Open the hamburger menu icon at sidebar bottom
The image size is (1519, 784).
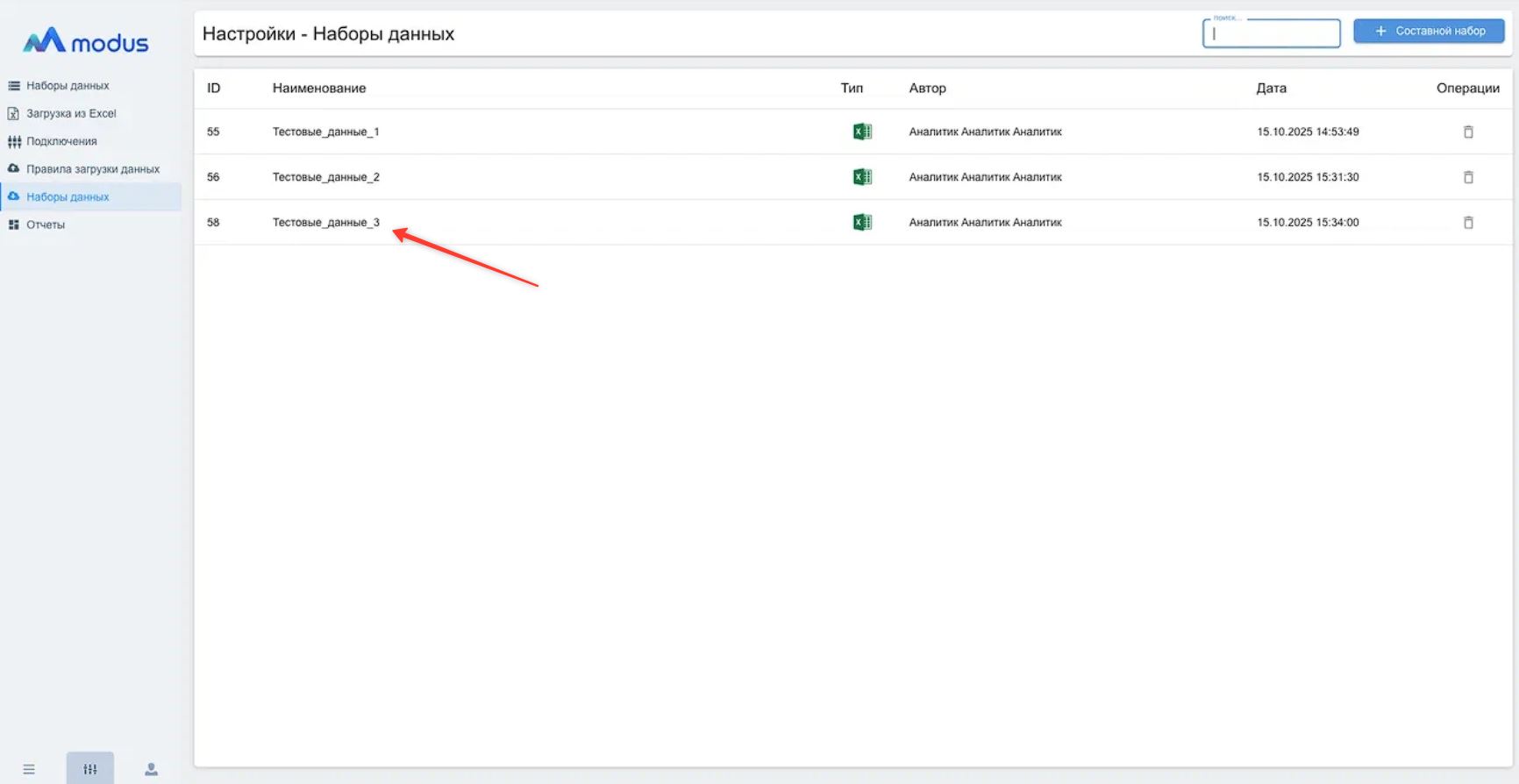point(29,769)
